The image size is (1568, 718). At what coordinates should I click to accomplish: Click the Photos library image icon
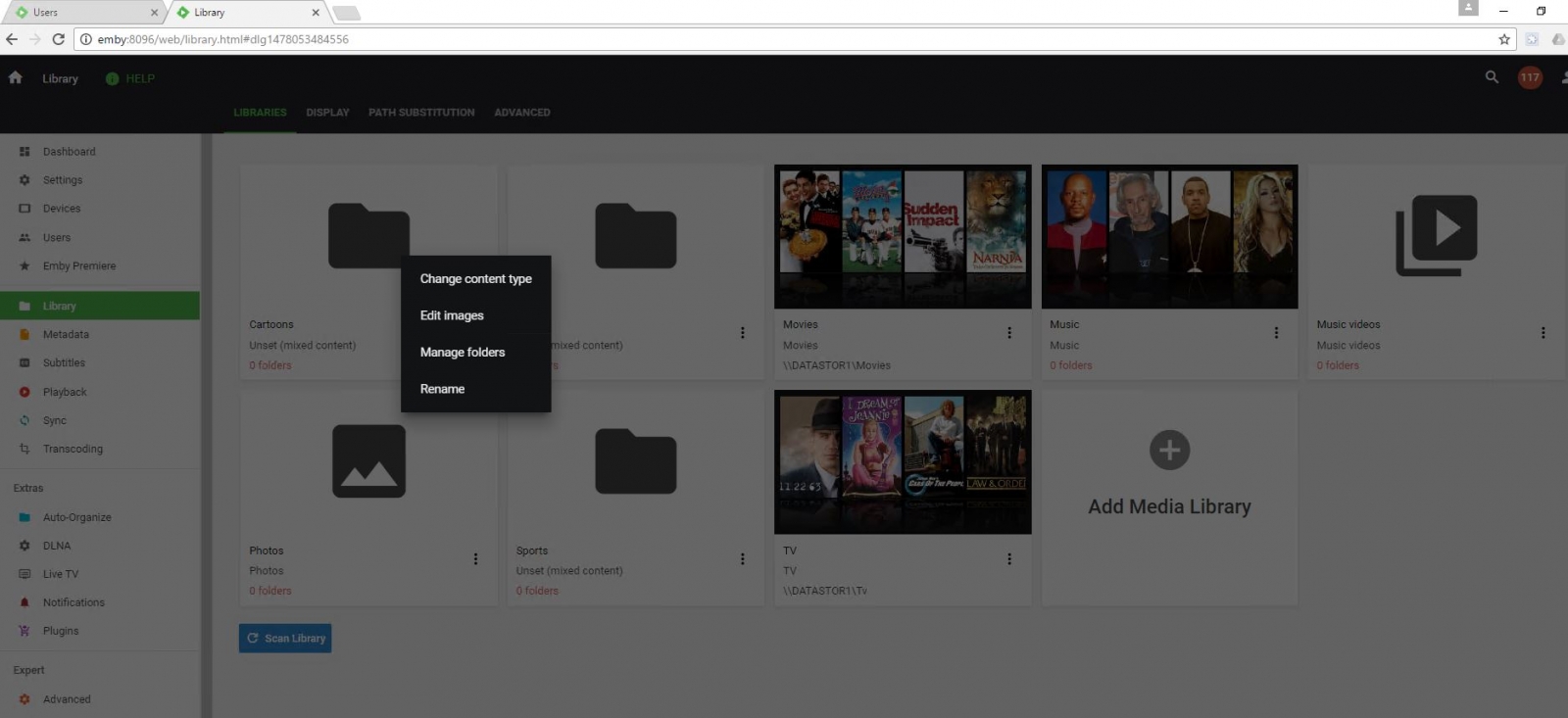tap(368, 461)
